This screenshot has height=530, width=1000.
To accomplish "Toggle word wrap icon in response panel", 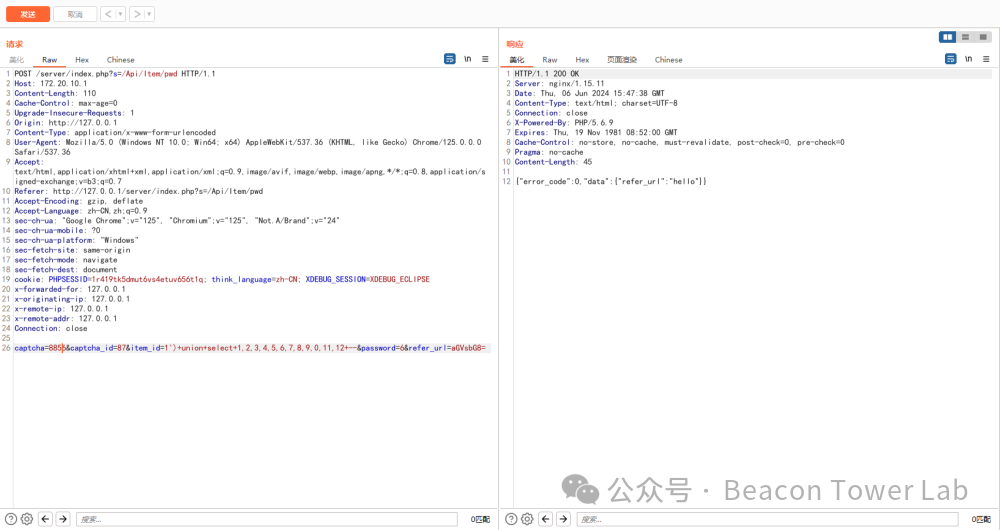I will click(x=950, y=59).
